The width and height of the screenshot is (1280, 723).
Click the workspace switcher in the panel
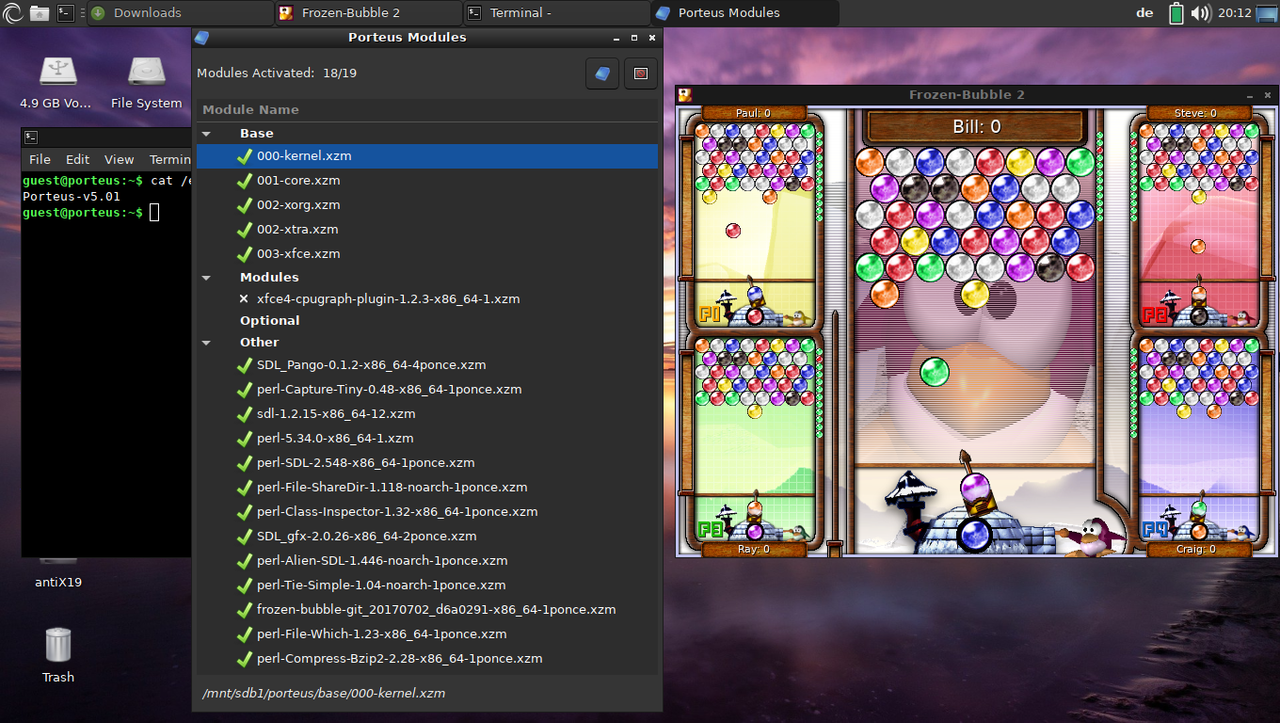[x=1267, y=13]
